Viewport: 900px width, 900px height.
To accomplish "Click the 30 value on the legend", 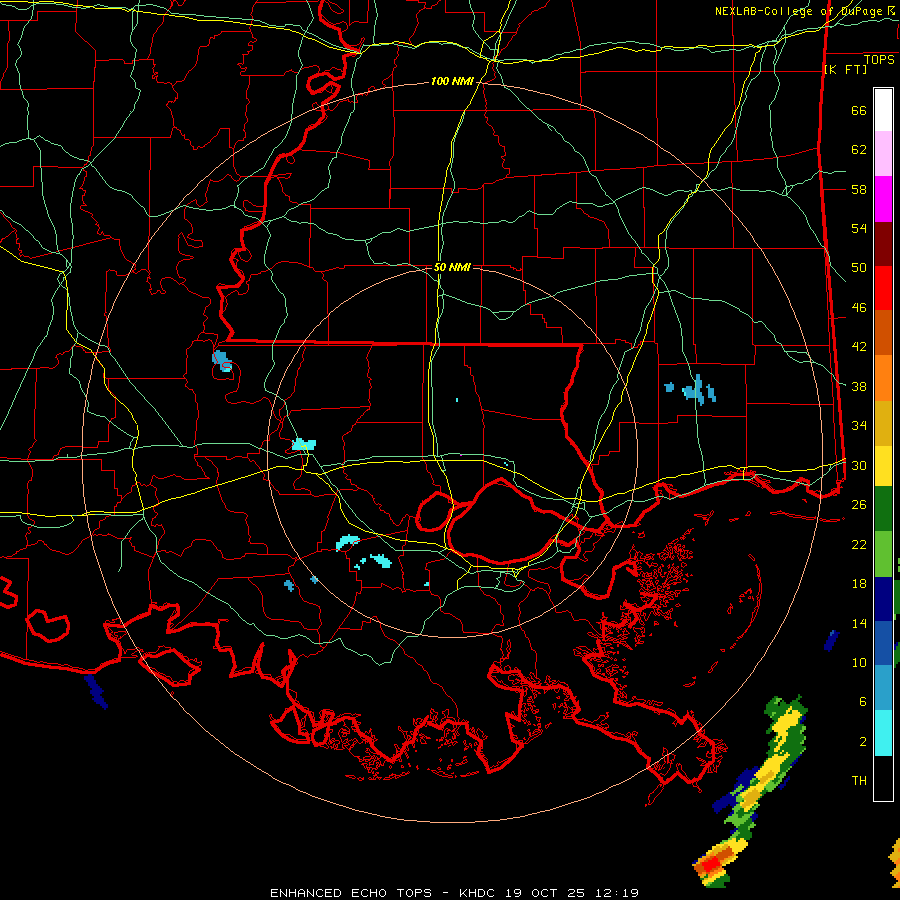I will tap(859, 465).
